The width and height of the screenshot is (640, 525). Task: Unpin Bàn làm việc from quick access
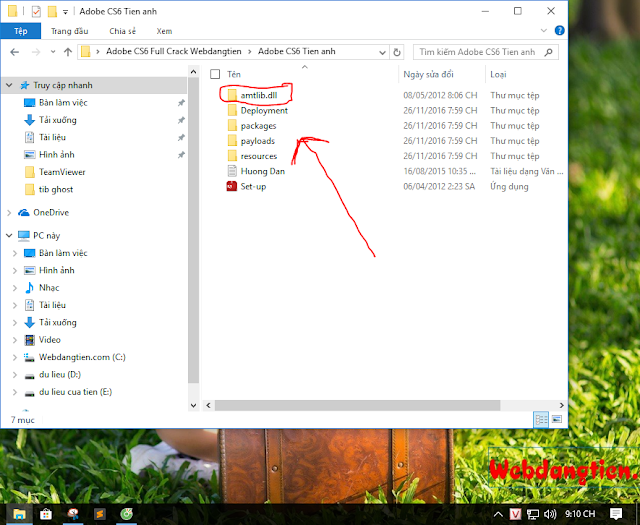[181, 103]
